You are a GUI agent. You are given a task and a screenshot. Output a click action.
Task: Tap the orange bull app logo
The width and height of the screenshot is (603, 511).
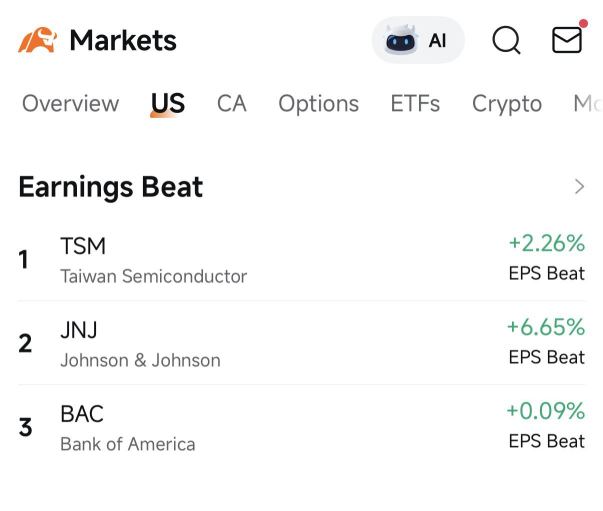tap(37, 40)
